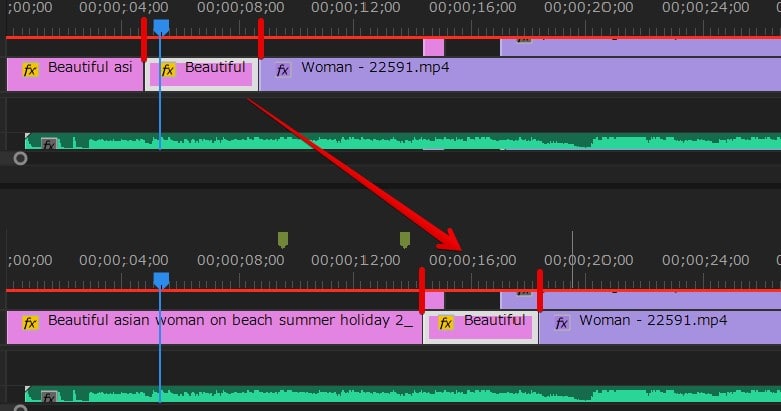Click 00;00;24;00 on the lower time ruler
Image resolution: width=781 pixels, height=411 pixels.
(705, 260)
